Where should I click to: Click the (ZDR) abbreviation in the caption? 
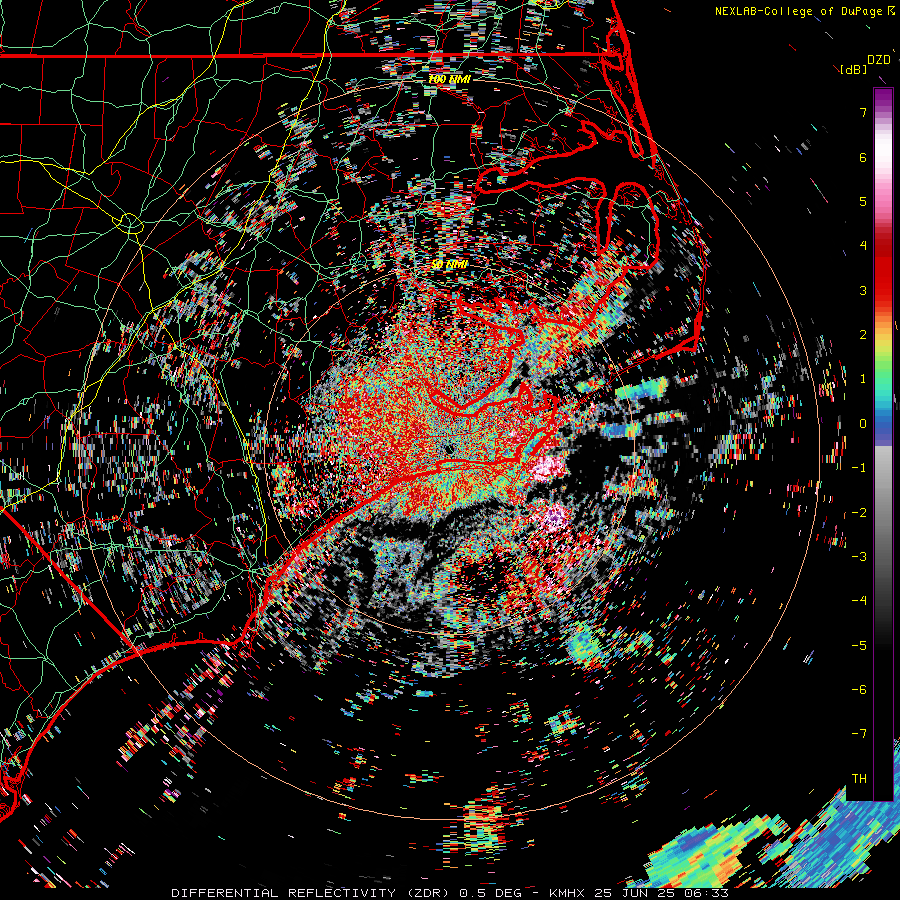pyautogui.click(x=427, y=893)
